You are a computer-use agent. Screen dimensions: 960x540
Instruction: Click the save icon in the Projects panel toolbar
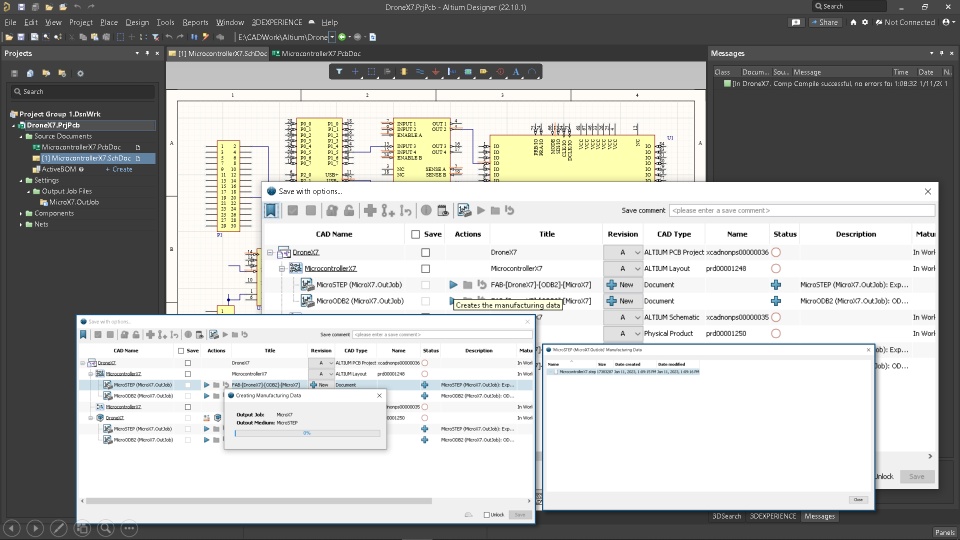tap(14, 73)
